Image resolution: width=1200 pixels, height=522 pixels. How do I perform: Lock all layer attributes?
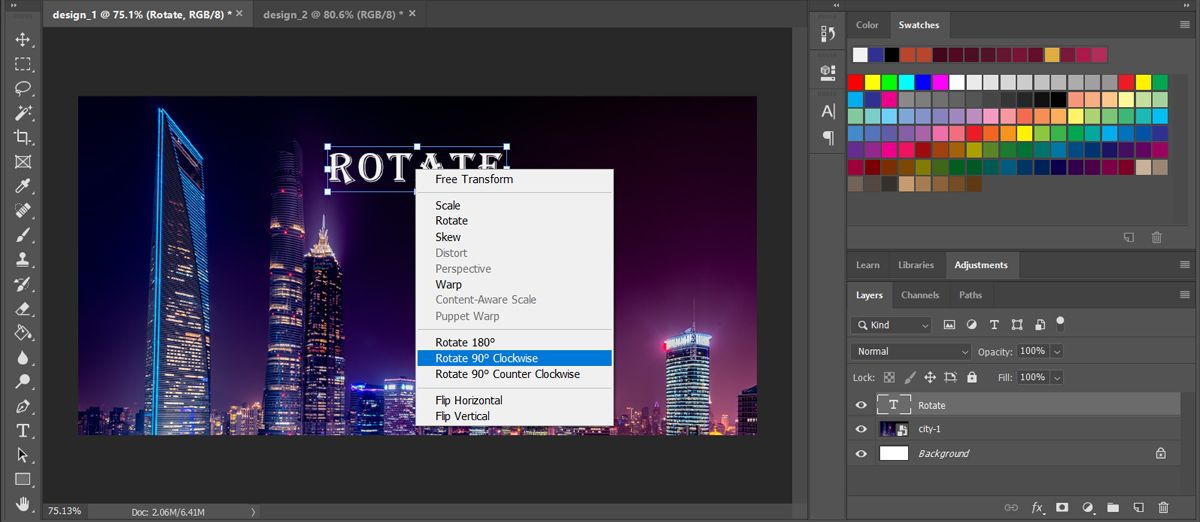coord(971,377)
